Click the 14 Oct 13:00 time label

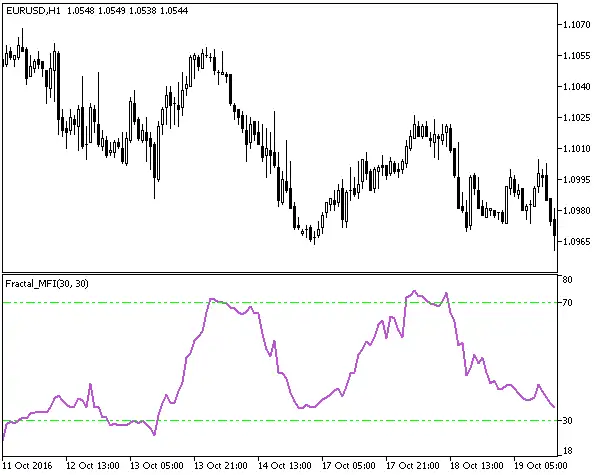(285, 466)
